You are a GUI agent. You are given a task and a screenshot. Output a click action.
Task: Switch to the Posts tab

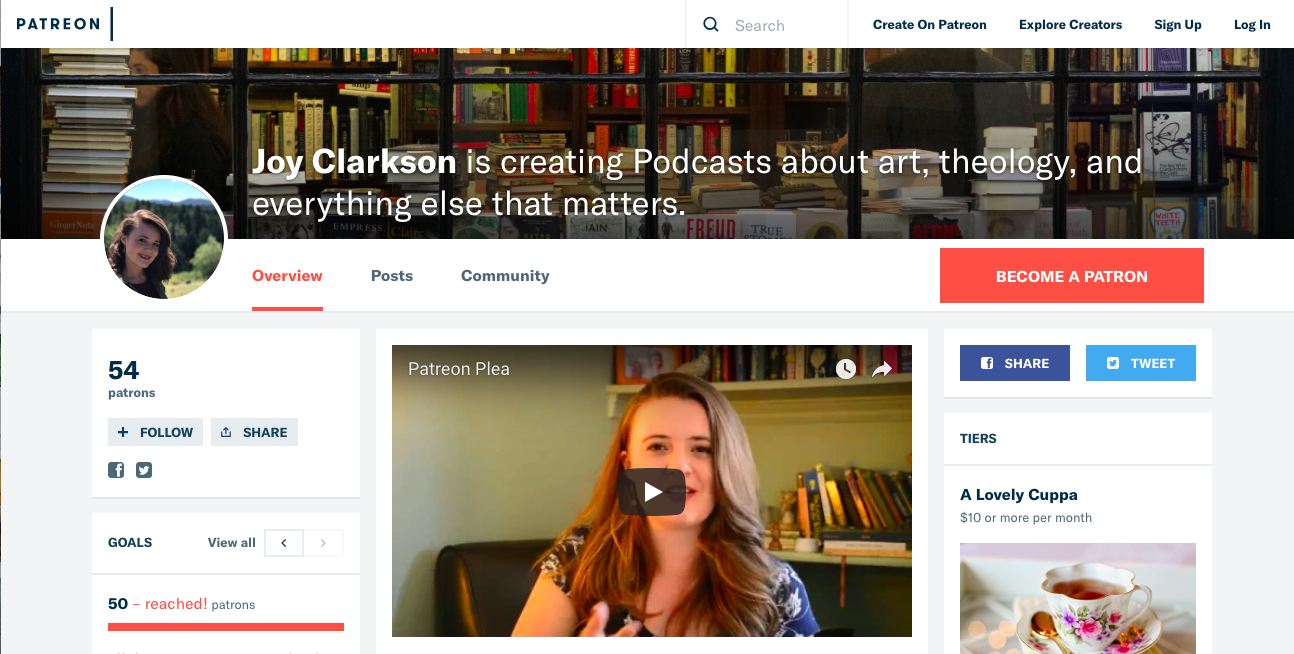[x=392, y=276]
